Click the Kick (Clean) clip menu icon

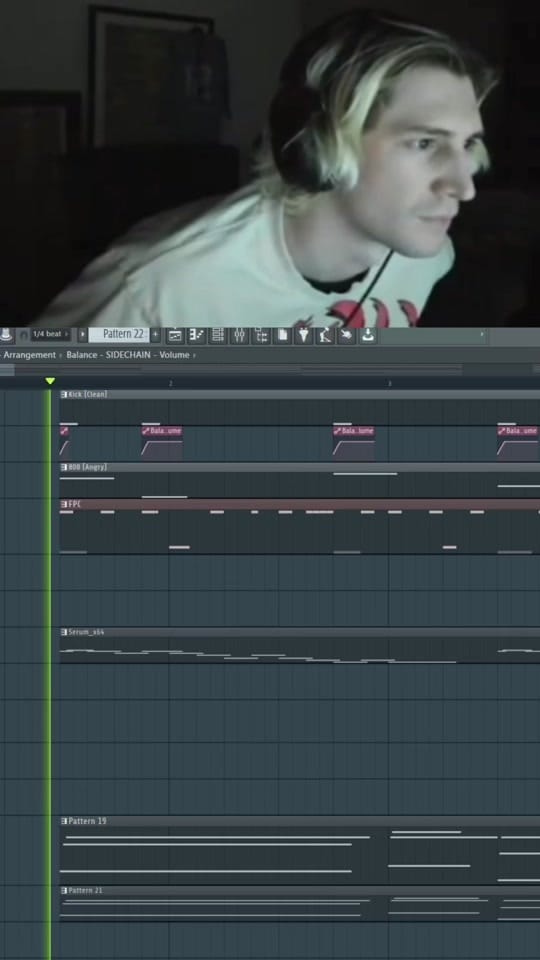[64, 394]
